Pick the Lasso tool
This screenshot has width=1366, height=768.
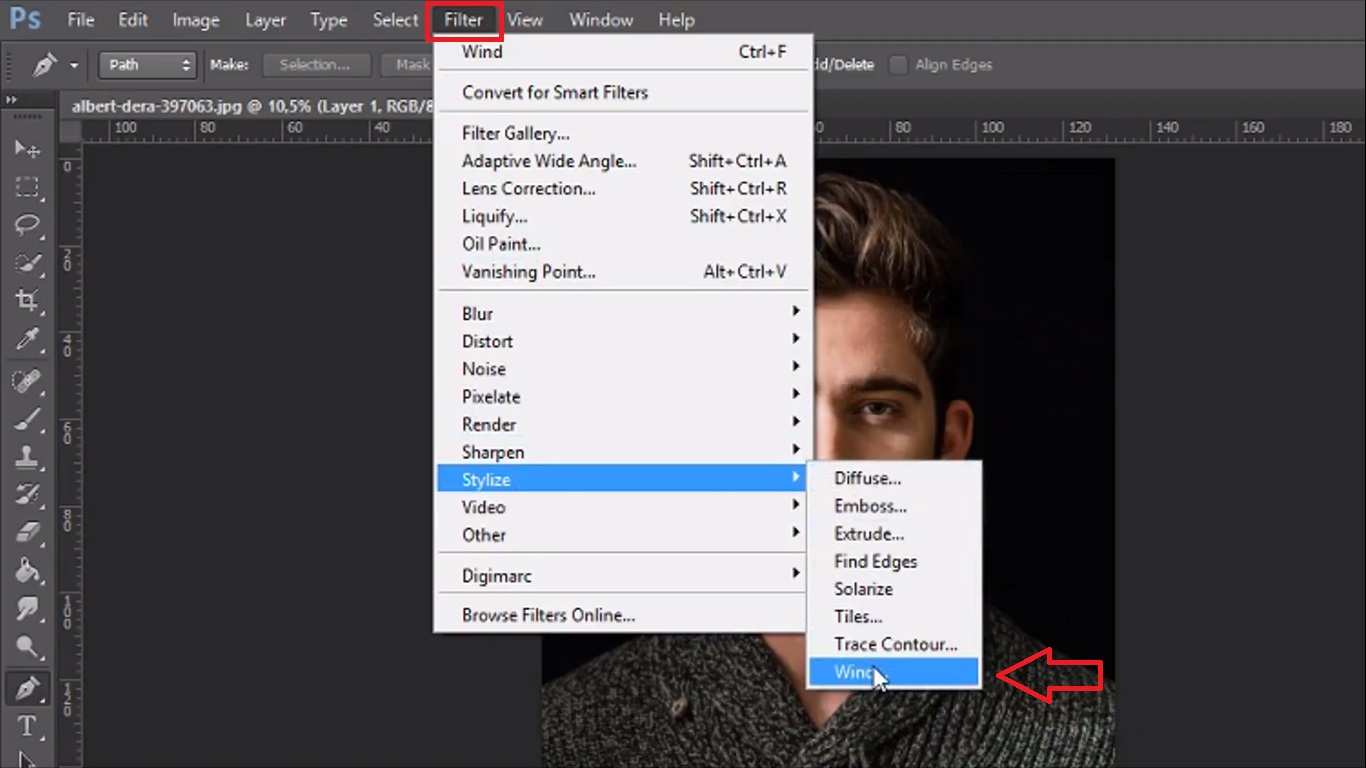tap(27, 225)
